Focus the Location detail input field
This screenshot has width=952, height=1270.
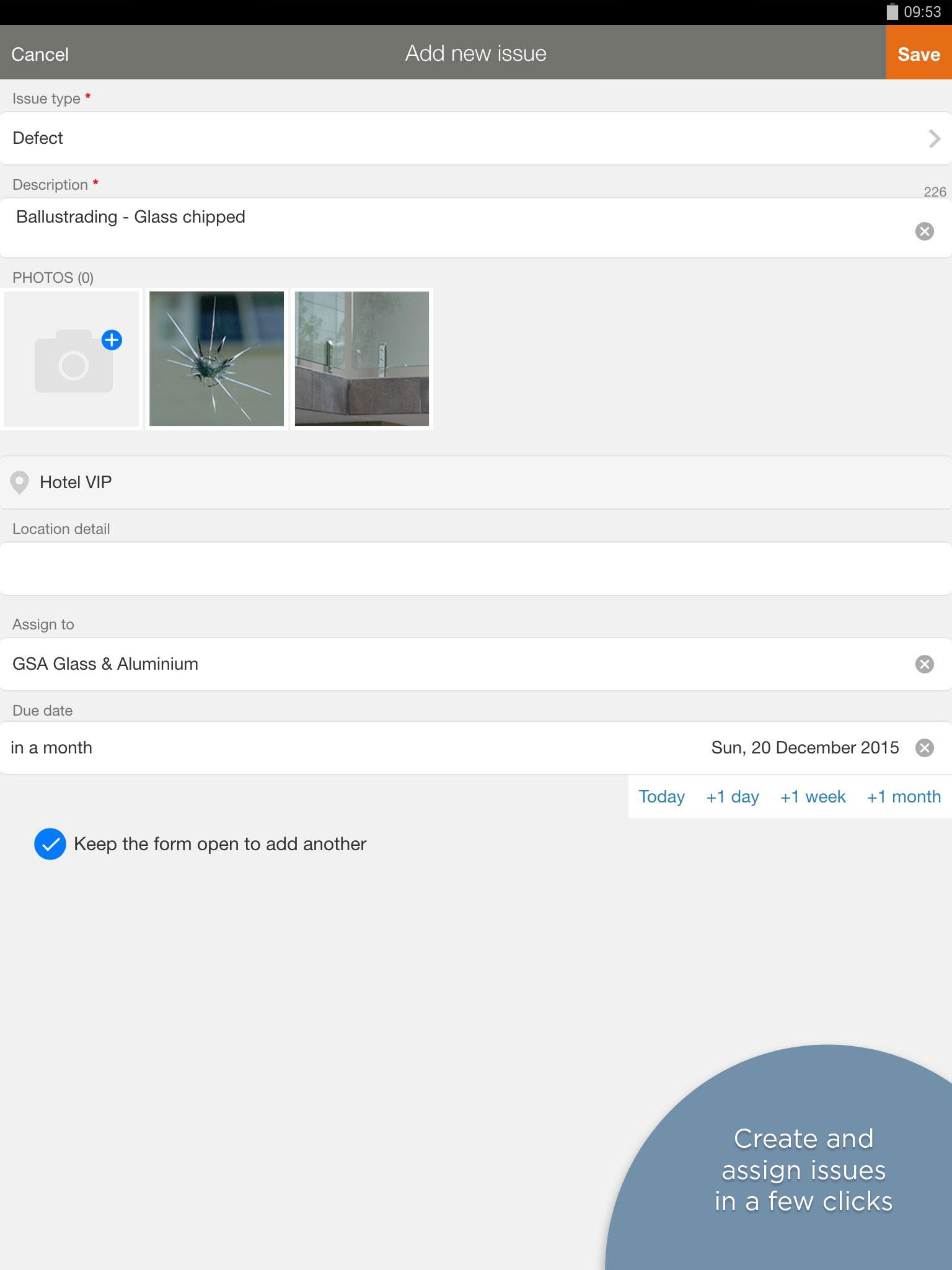point(476,569)
